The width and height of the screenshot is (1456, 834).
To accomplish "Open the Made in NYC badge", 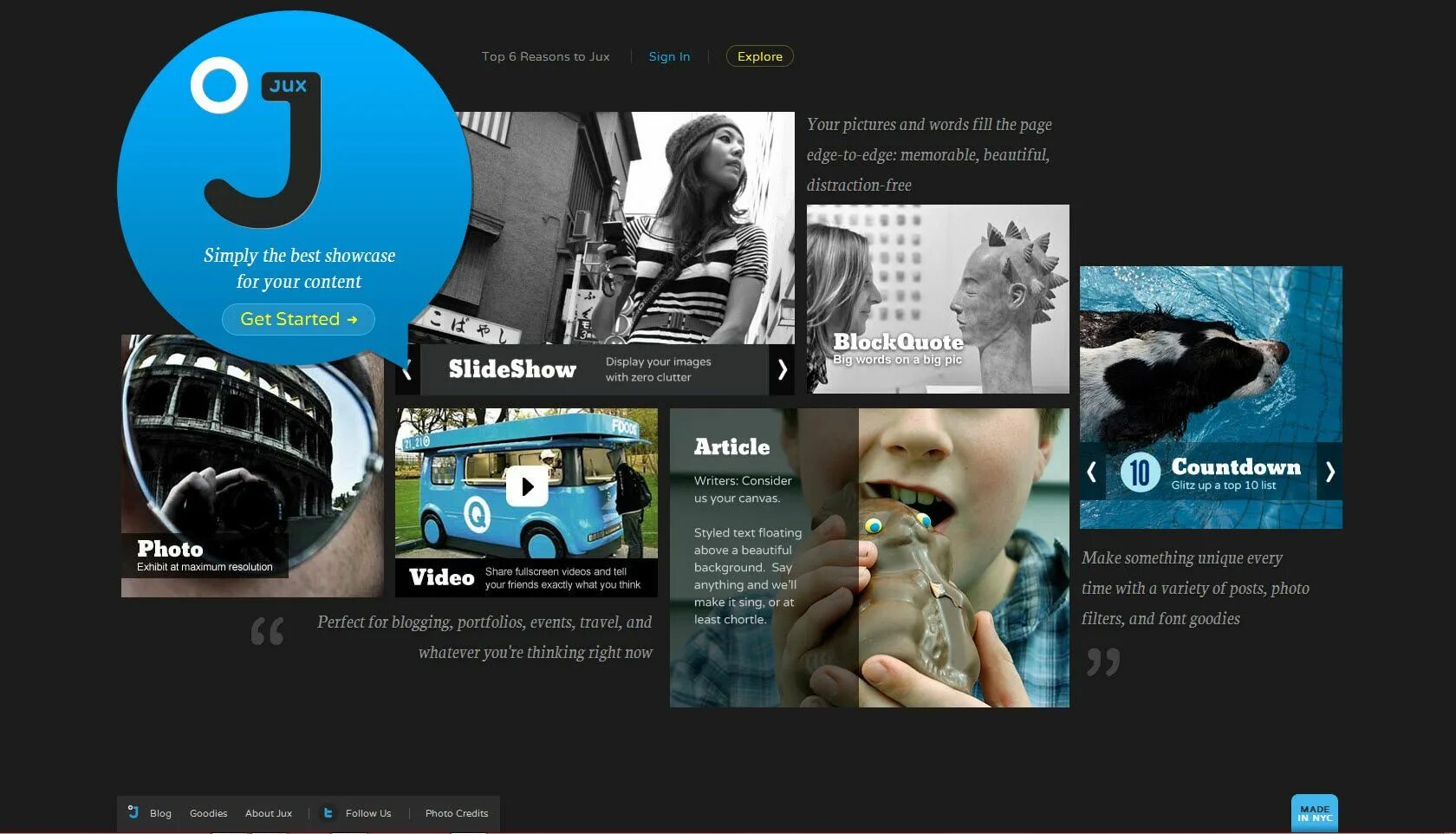I will [1315, 813].
